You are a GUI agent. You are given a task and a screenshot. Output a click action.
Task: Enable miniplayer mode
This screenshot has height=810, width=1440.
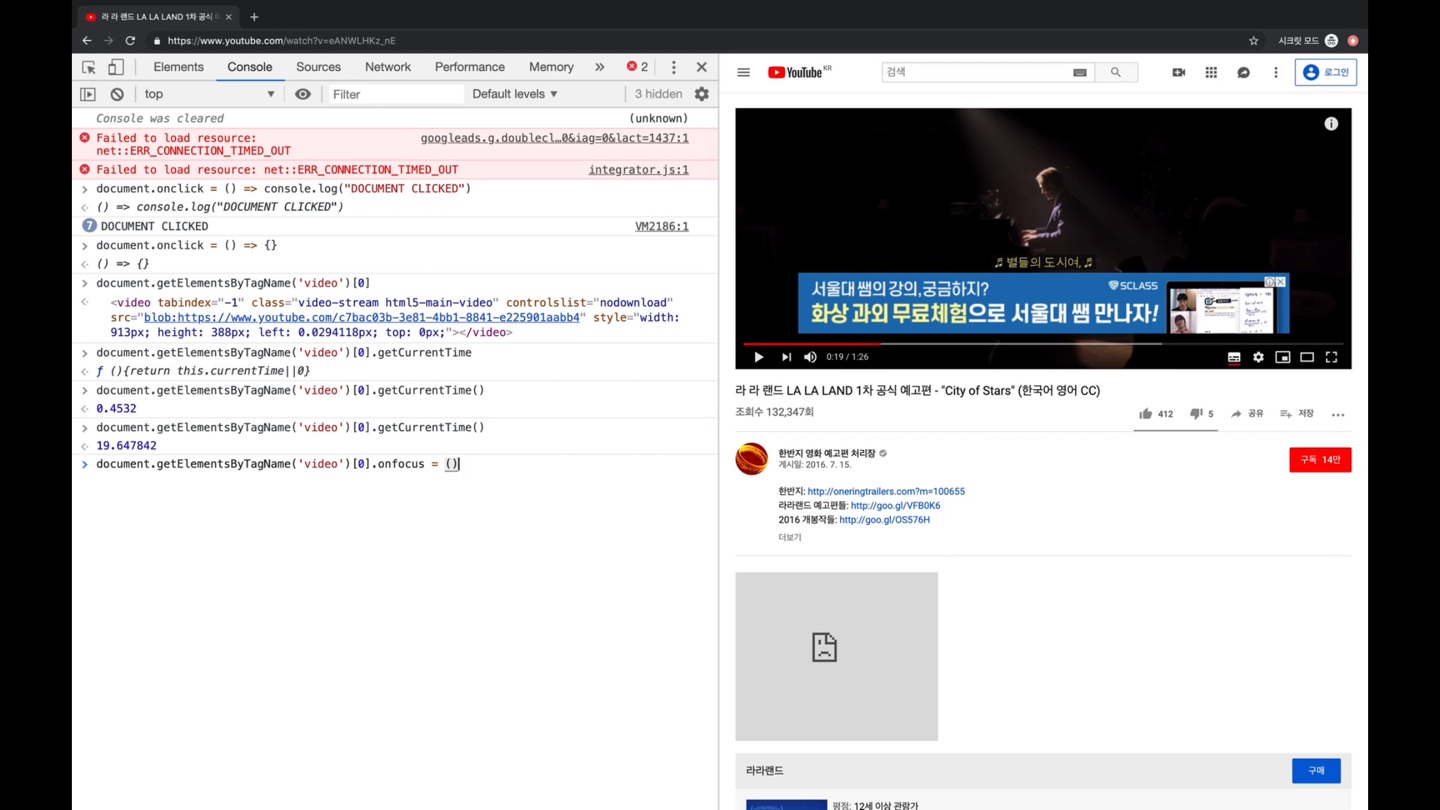1283,357
